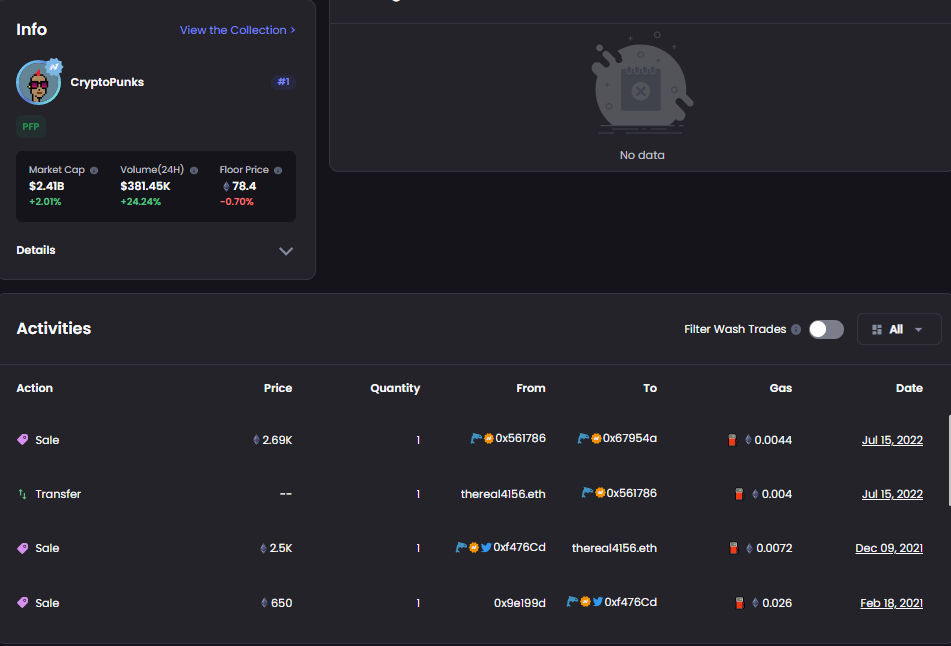Select the PFP category tag
The image size is (951, 646).
coord(31,126)
